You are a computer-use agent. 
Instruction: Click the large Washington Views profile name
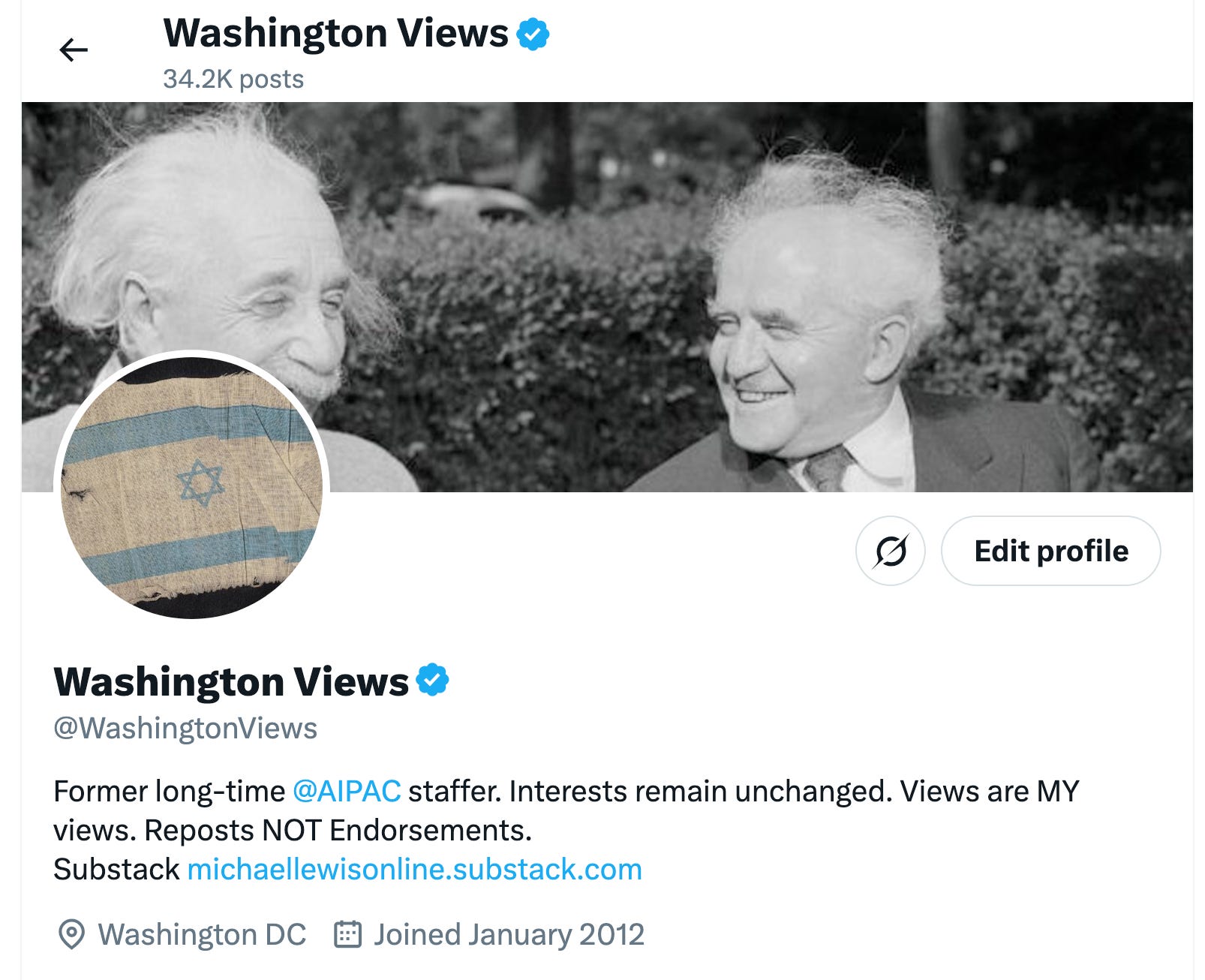click(x=231, y=681)
